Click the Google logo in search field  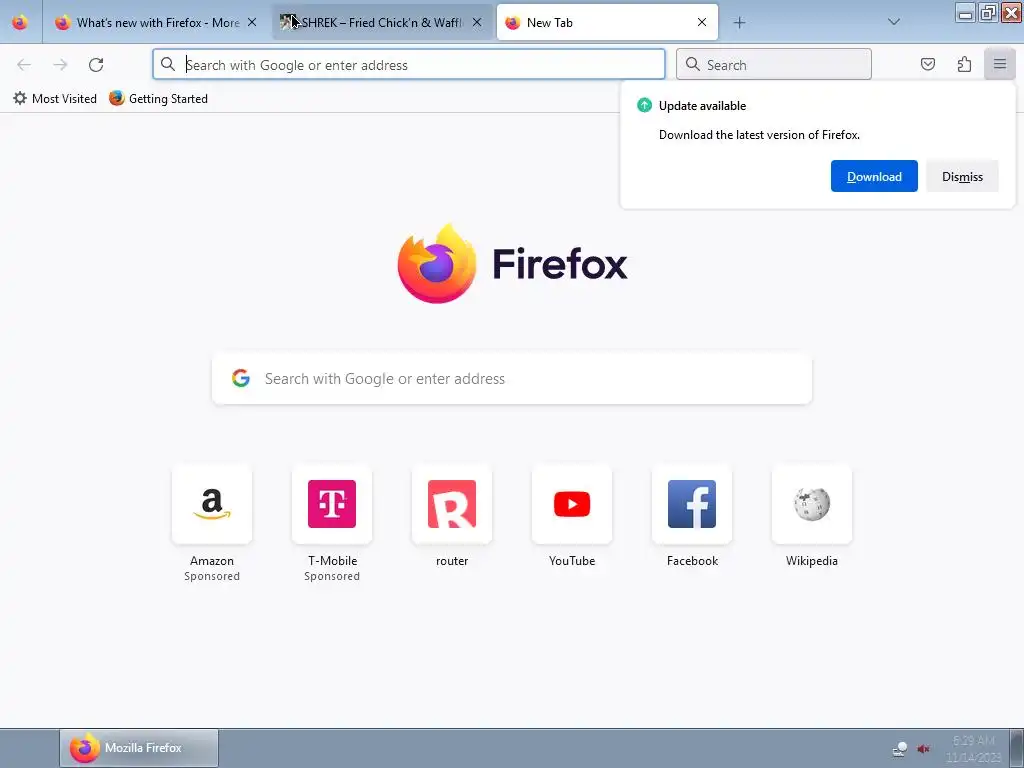click(241, 378)
